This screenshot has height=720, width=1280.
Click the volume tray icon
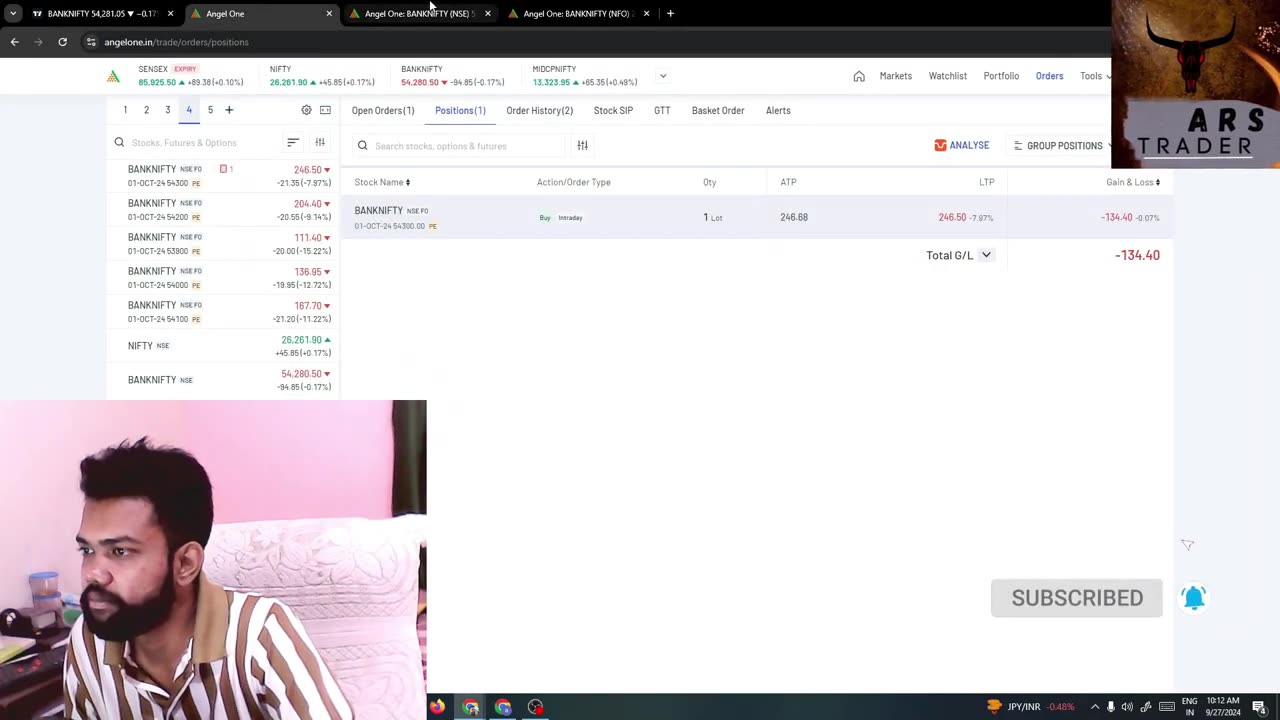coord(1127,707)
